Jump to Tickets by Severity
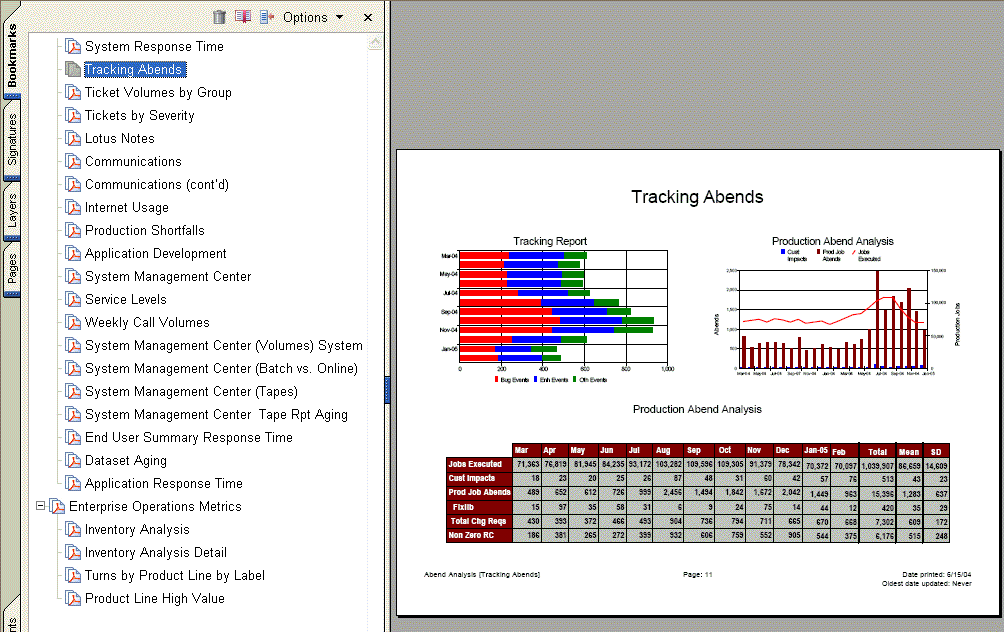 (x=140, y=115)
